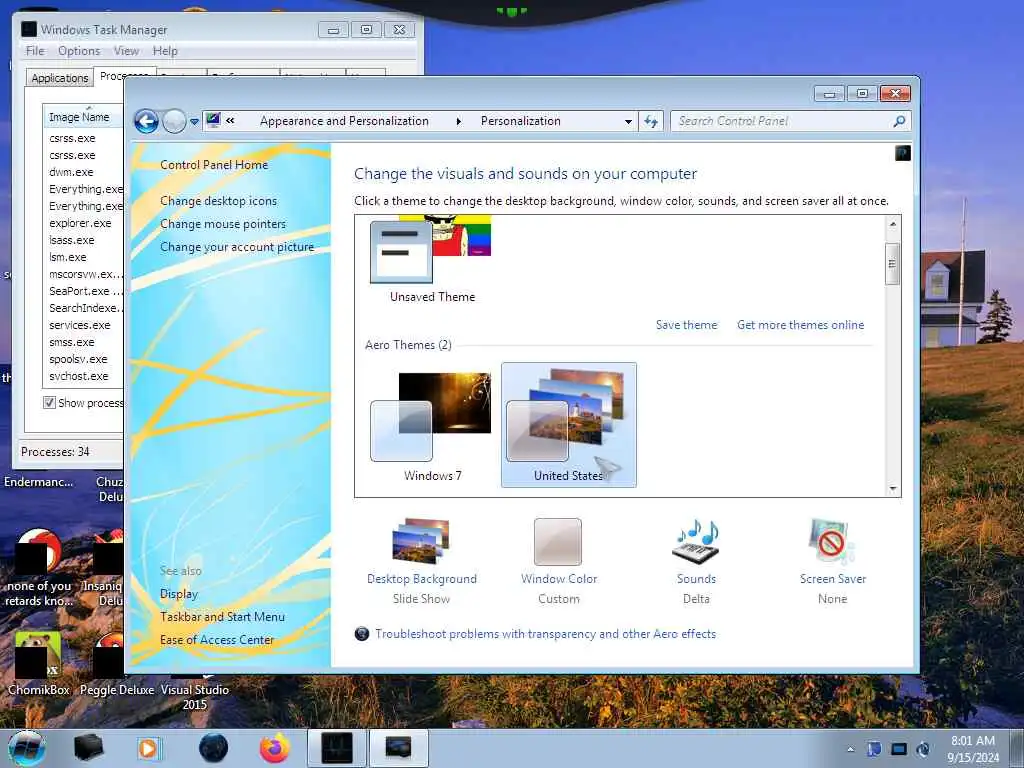Open Task Manager View menu
This screenshot has width=1024, height=768.
pos(127,51)
